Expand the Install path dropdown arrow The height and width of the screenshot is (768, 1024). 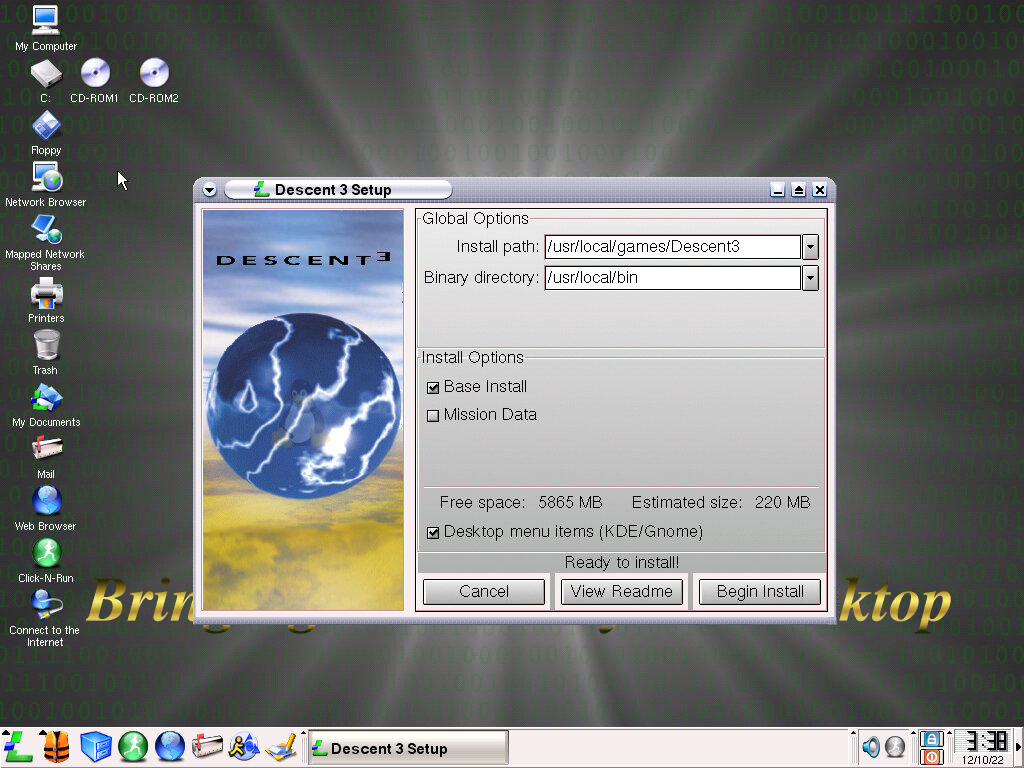click(x=810, y=247)
